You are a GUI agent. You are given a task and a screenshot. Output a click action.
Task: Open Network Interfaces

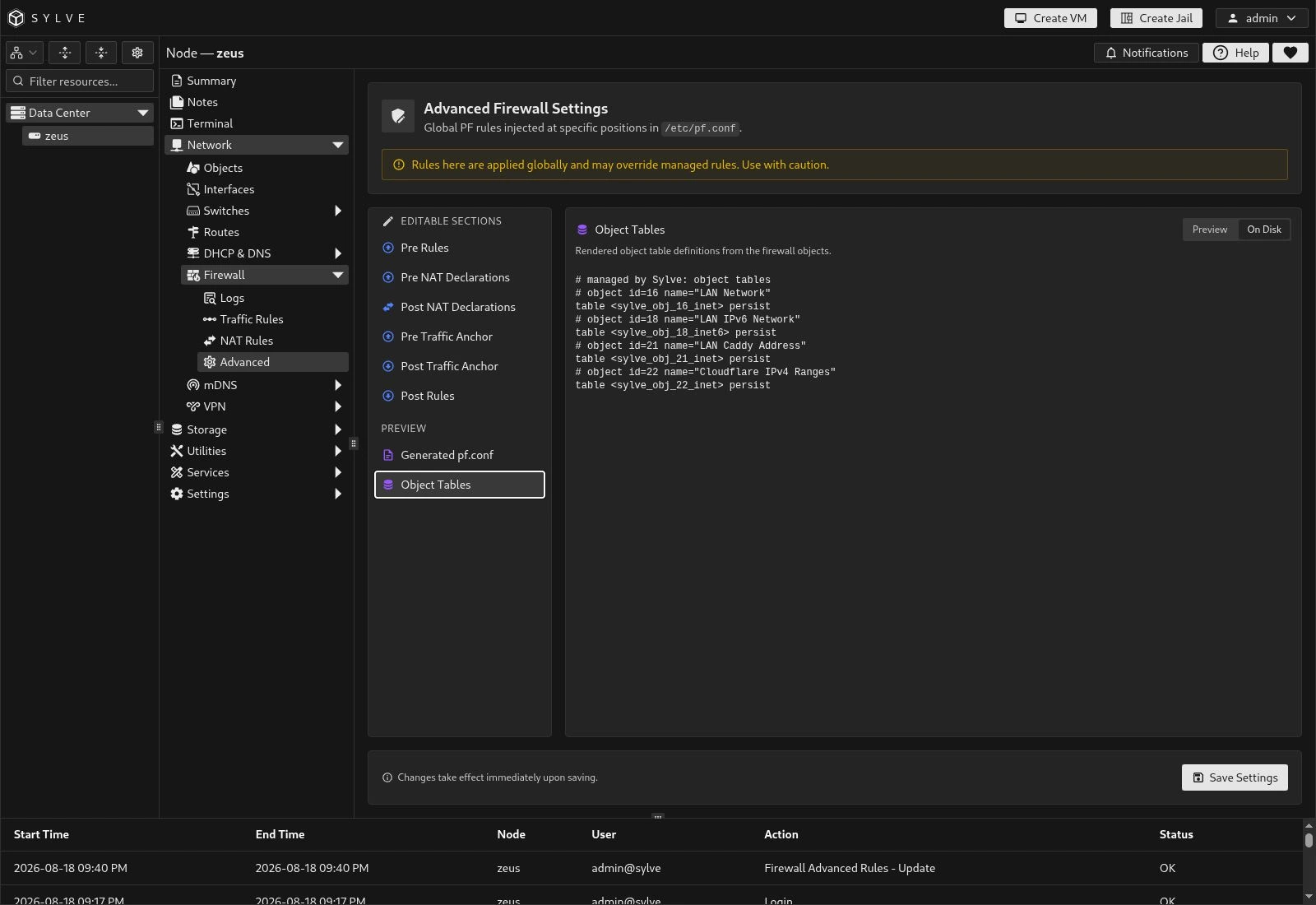229,189
